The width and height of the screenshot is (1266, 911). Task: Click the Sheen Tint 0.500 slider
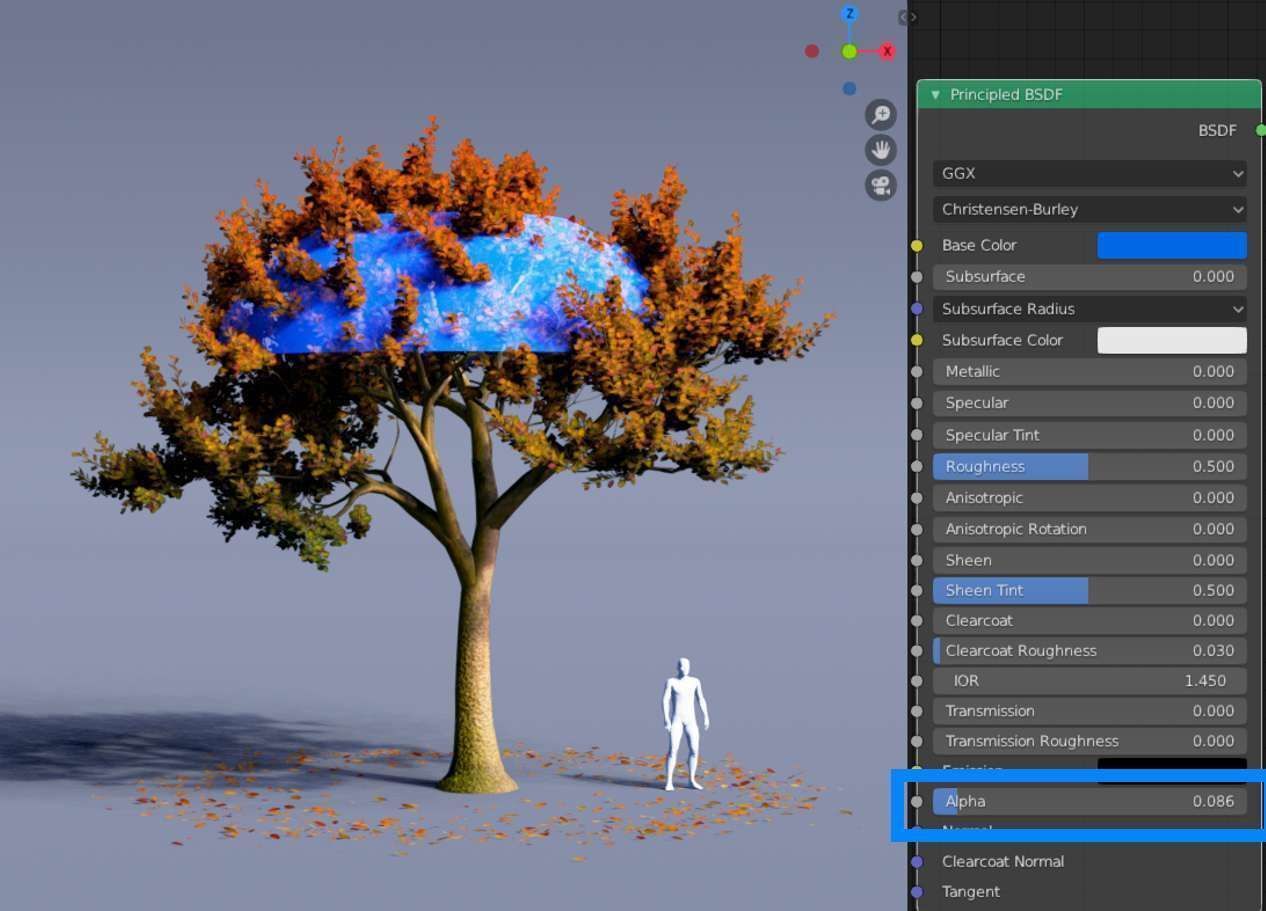click(x=1090, y=590)
